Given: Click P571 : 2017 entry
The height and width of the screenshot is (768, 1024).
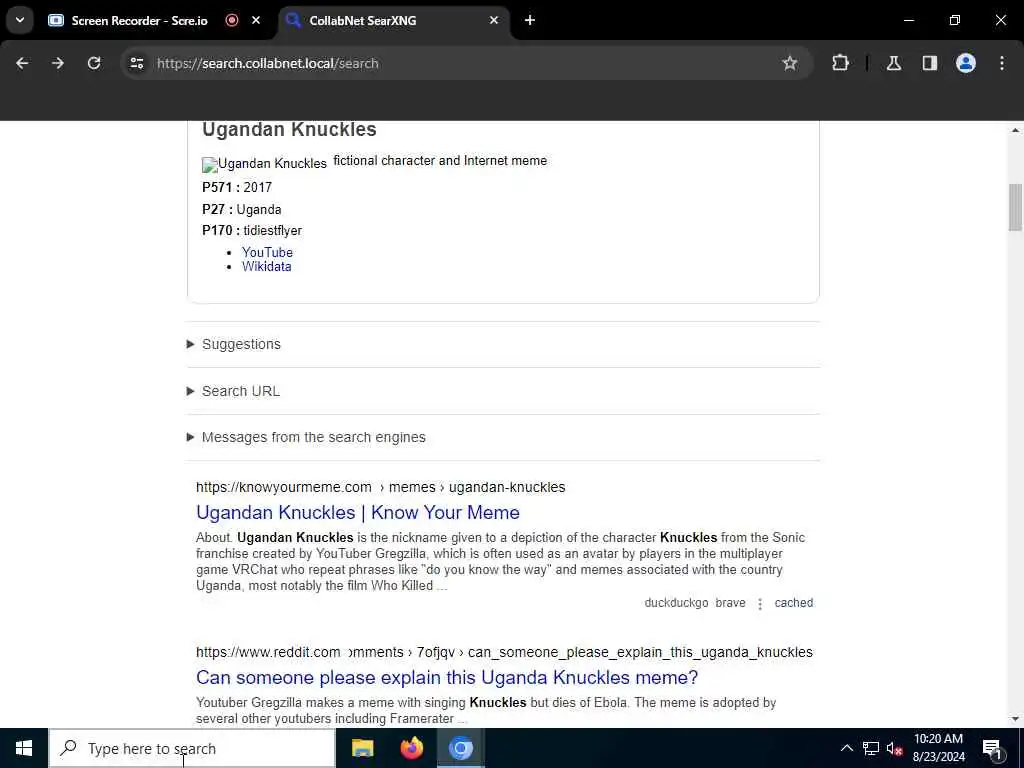Looking at the screenshot, I should click(237, 187).
